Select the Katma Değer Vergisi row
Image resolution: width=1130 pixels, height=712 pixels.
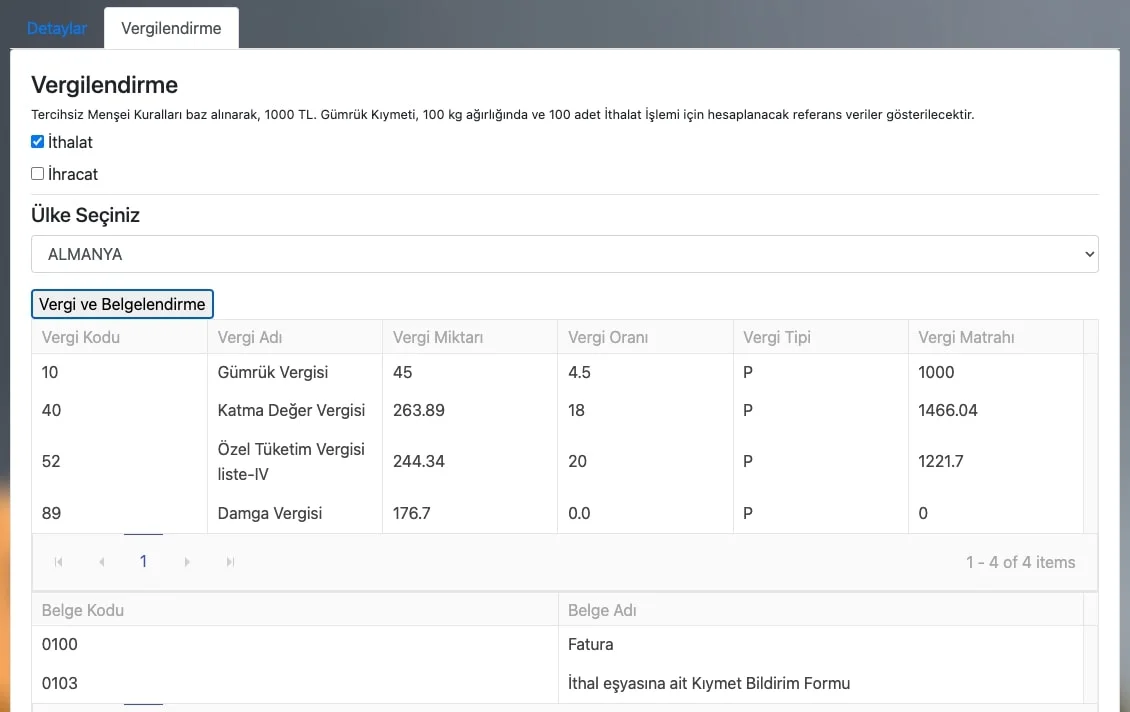click(x=291, y=410)
